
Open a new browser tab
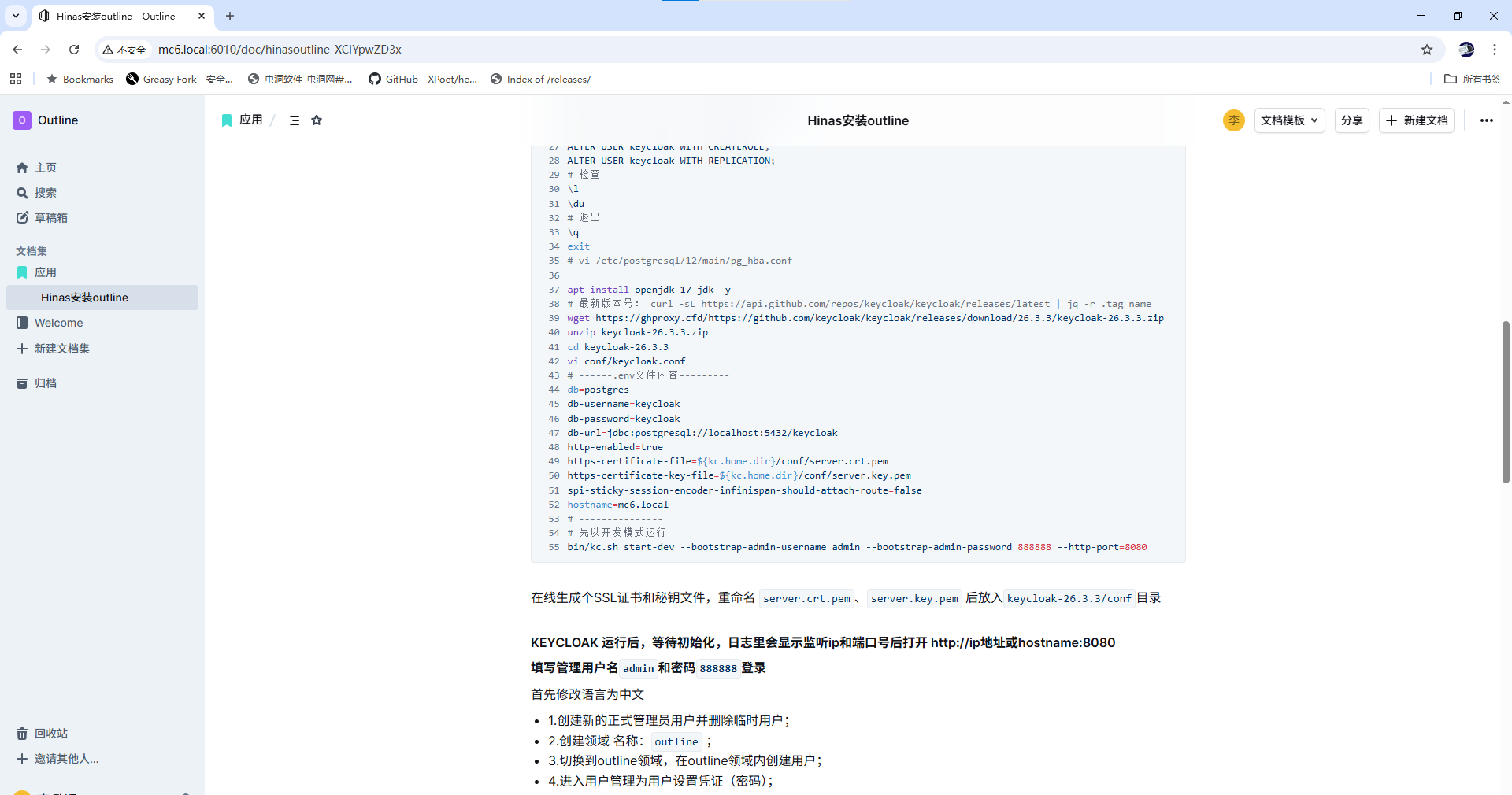230,16
